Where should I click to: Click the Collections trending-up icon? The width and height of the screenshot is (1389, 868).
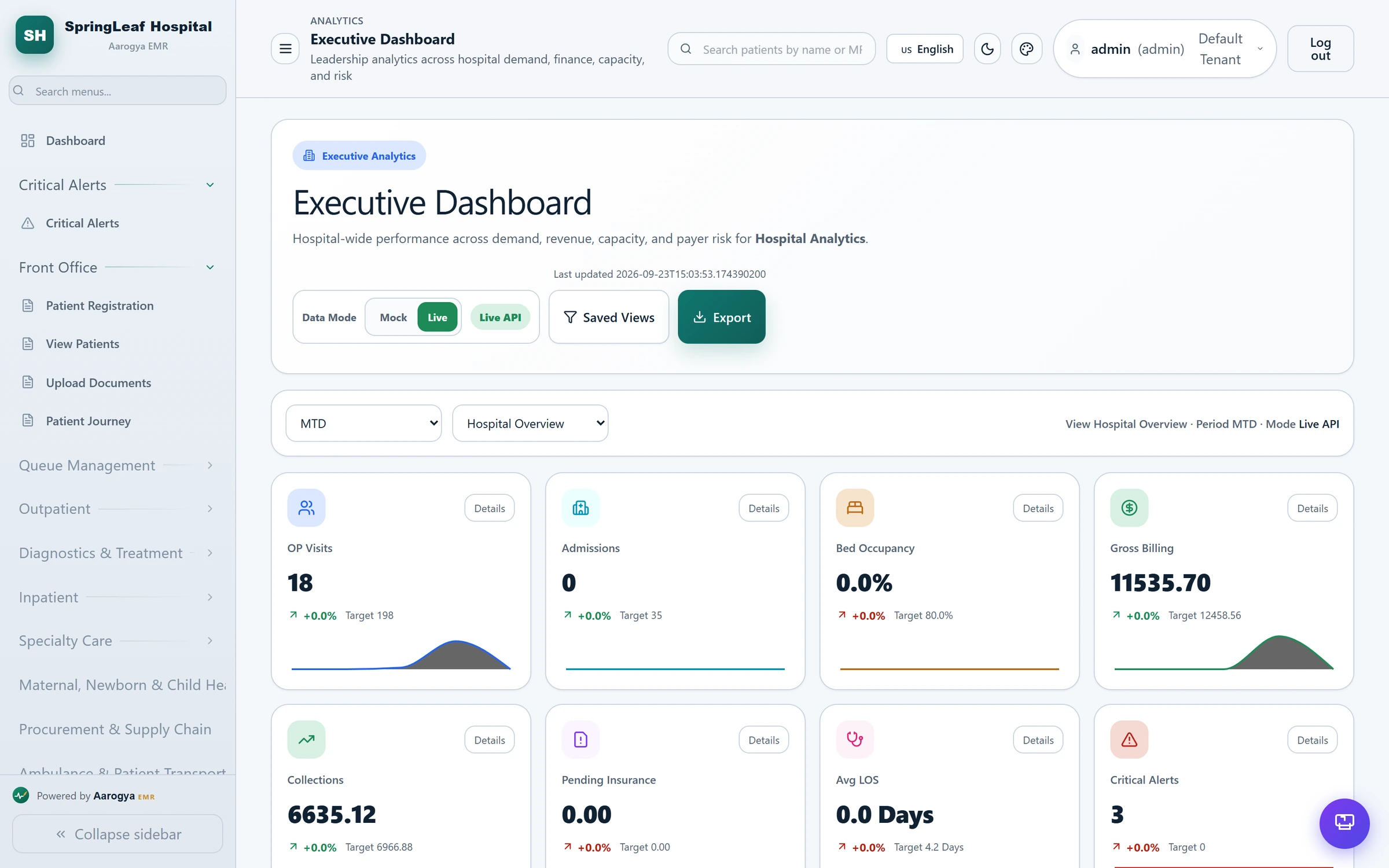click(306, 740)
